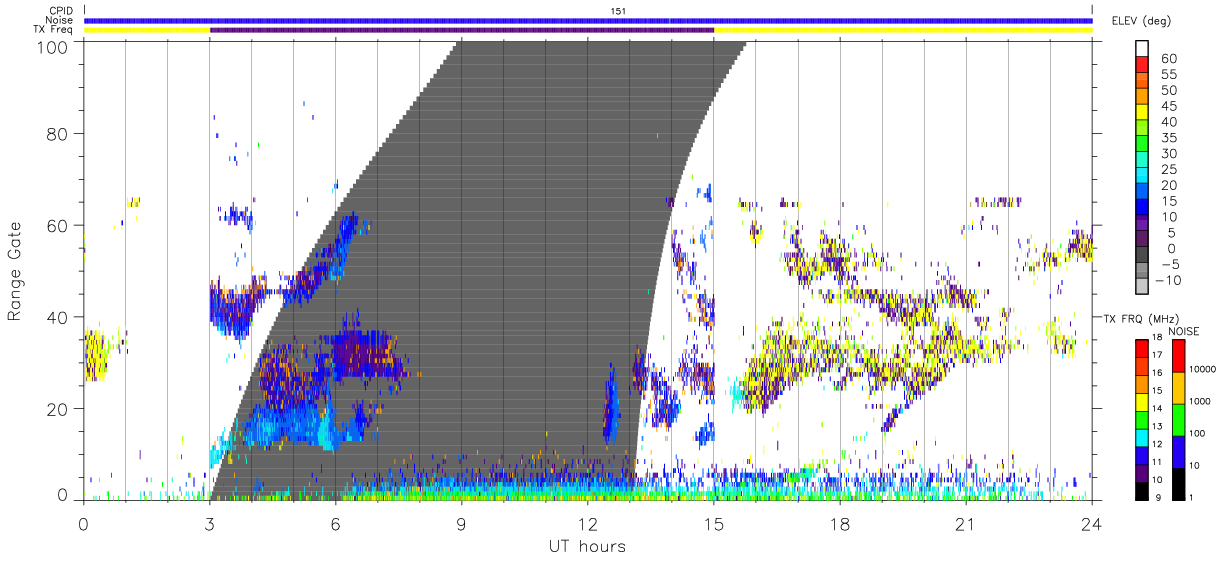Select the CPID value 151

[619, 10]
